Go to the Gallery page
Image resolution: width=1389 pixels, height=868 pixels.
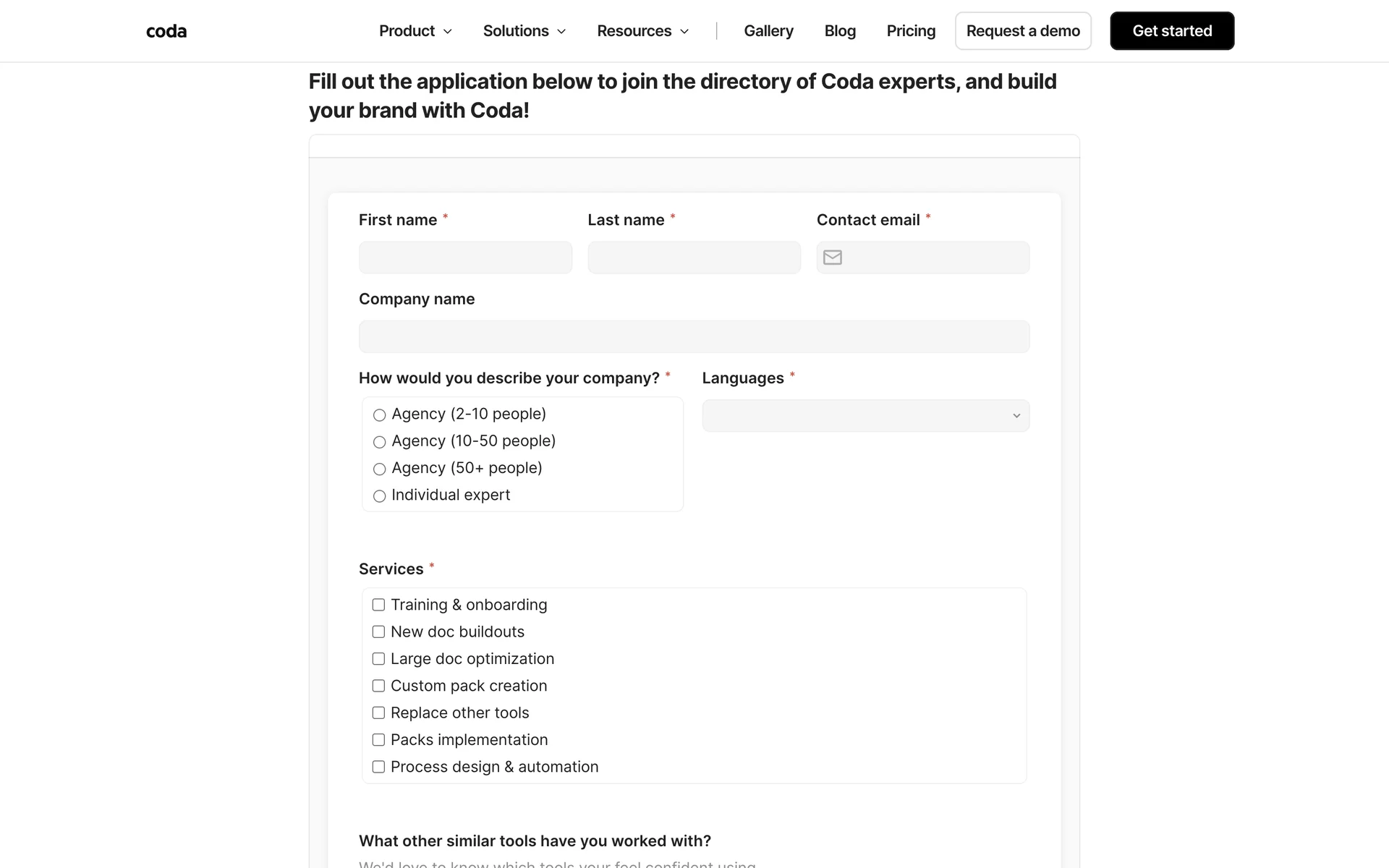tap(768, 31)
